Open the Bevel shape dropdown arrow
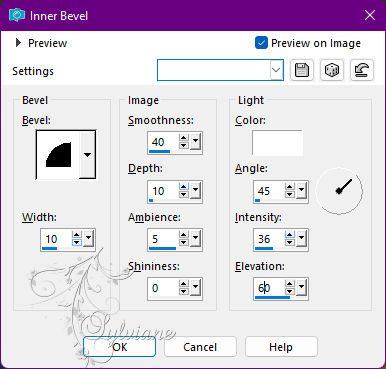This screenshot has width=386, height=369. click(x=88, y=155)
